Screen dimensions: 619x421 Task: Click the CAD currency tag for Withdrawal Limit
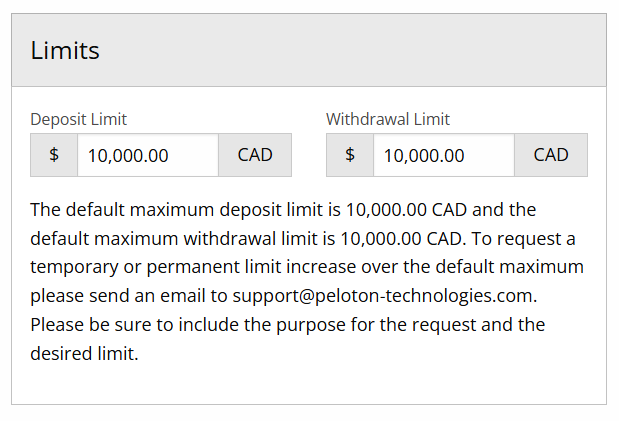(551, 156)
